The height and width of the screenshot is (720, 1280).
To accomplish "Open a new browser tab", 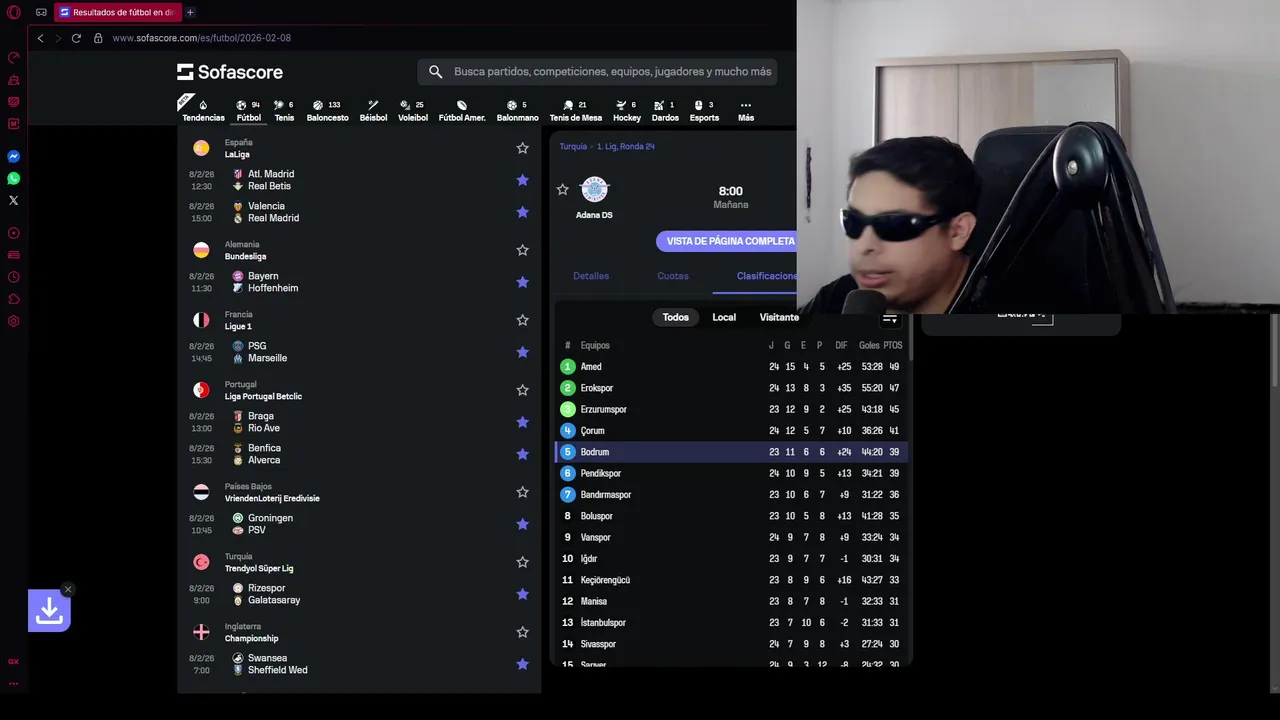I will click(190, 12).
